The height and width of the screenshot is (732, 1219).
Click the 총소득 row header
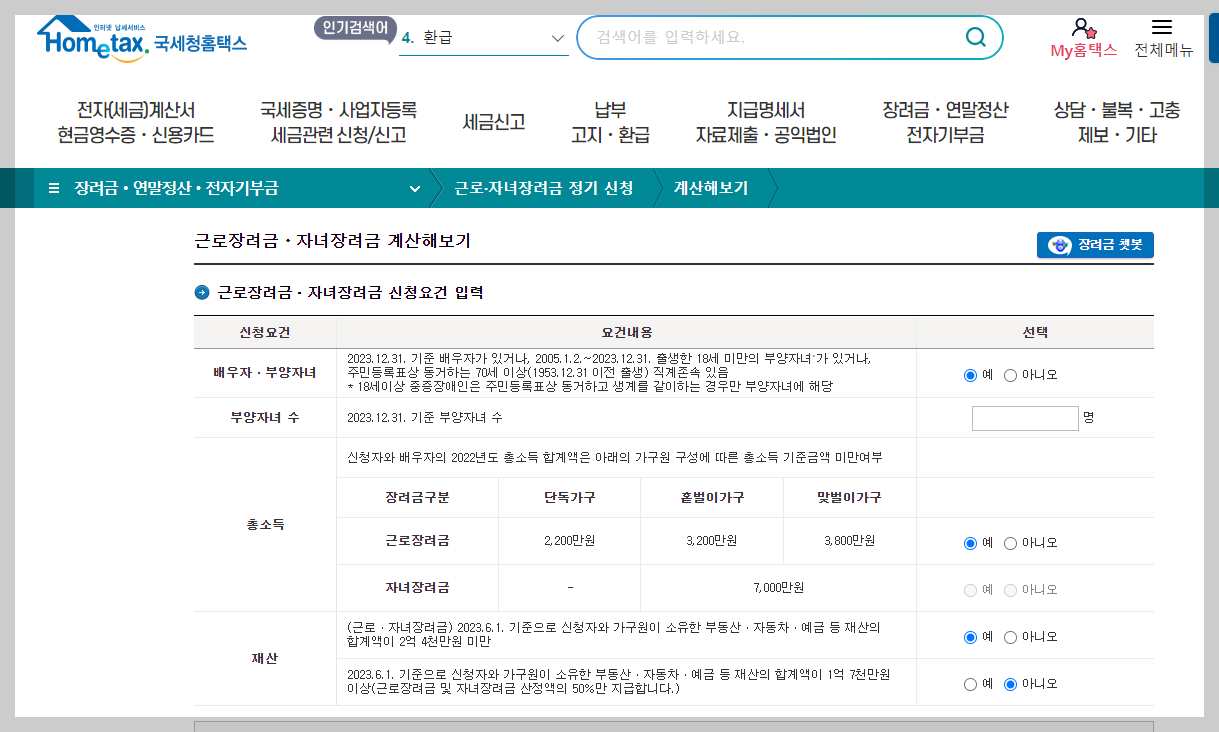[265, 524]
